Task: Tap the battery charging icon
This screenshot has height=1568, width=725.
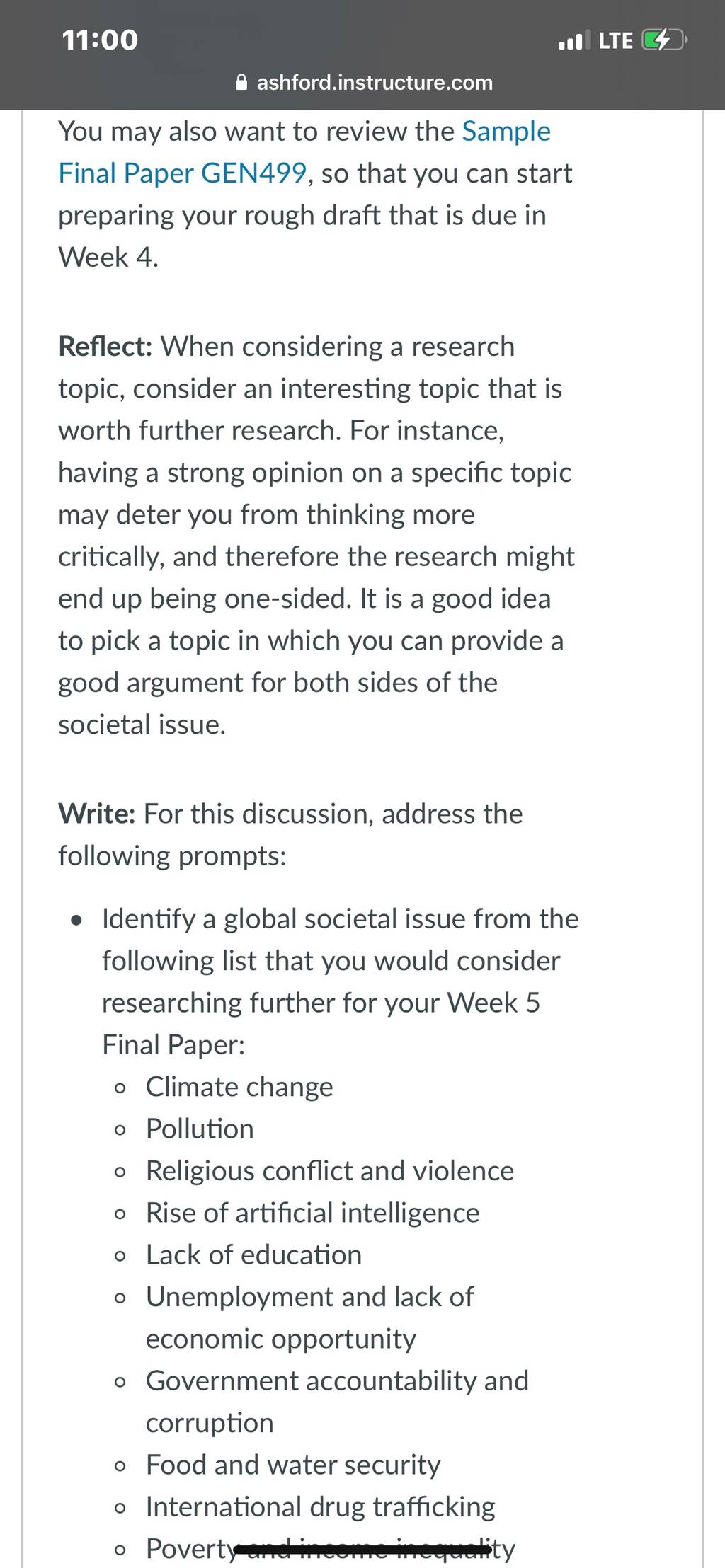Action: coord(663,40)
